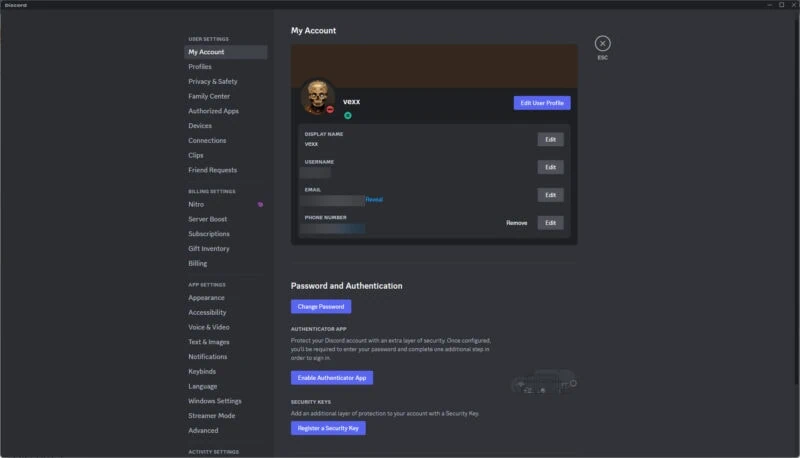Screen dimensions: 800x458
Task: Remove the phone number
Action: (516, 223)
